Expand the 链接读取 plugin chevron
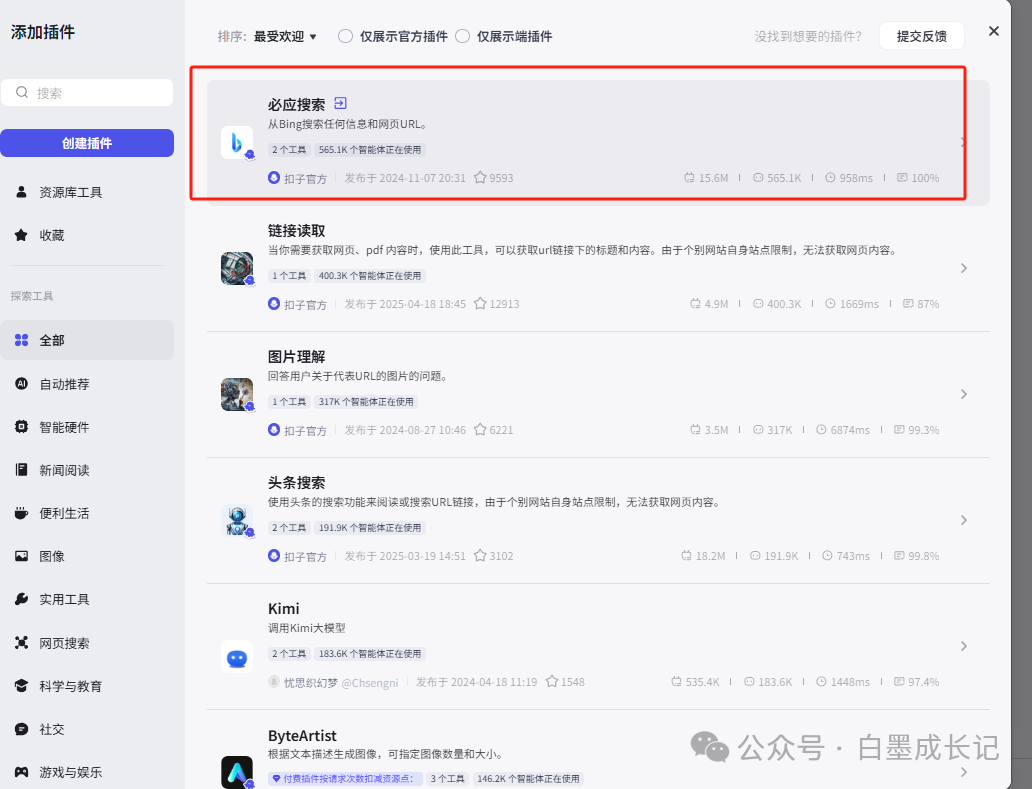The width and height of the screenshot is (1032, 789). point(964,268)
